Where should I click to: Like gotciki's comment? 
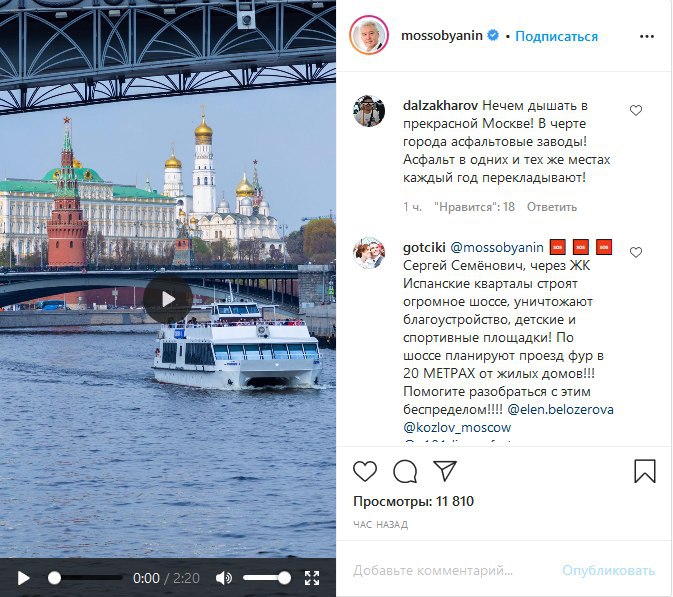pos(636,252)
